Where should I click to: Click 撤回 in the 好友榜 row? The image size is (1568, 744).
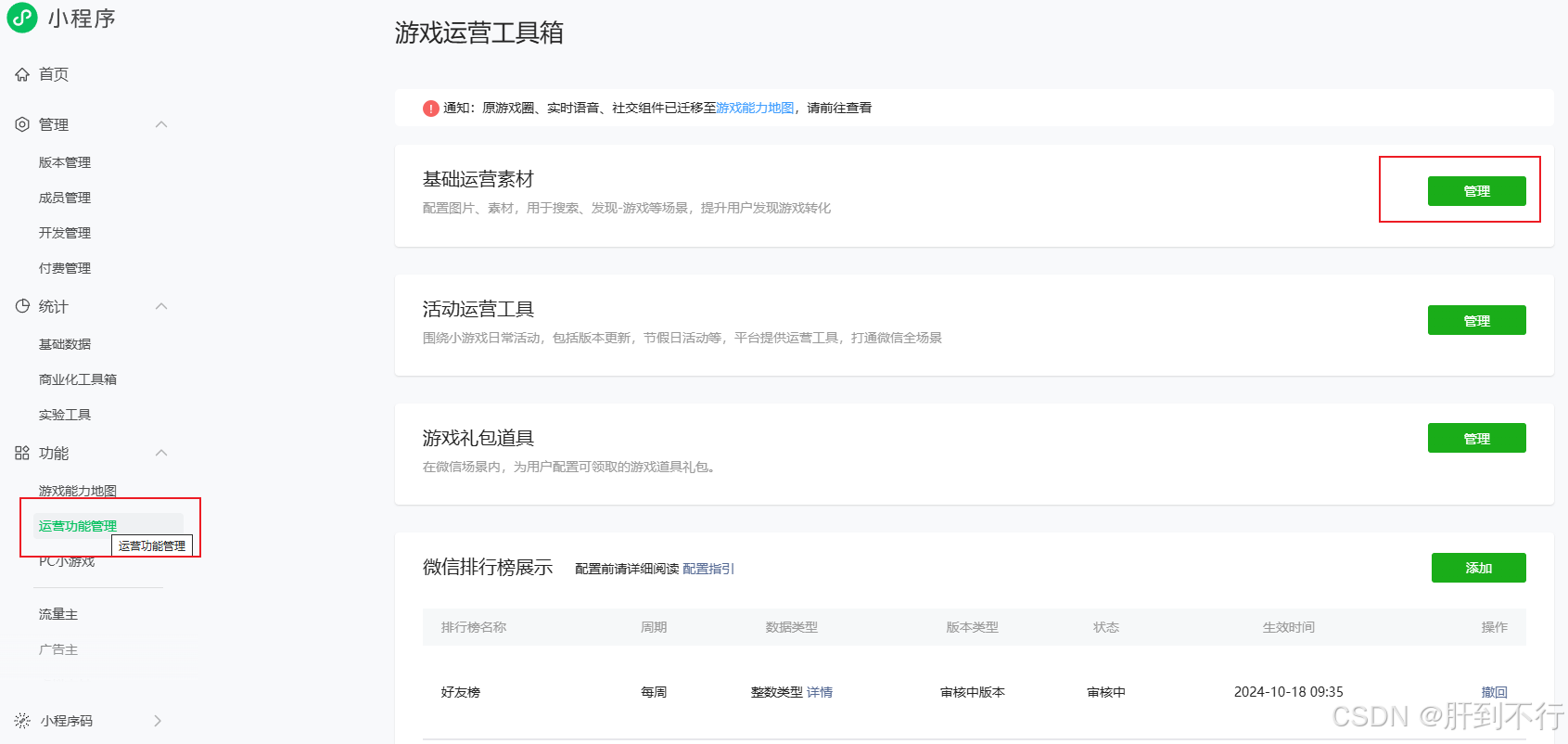tap(1494, 692)
